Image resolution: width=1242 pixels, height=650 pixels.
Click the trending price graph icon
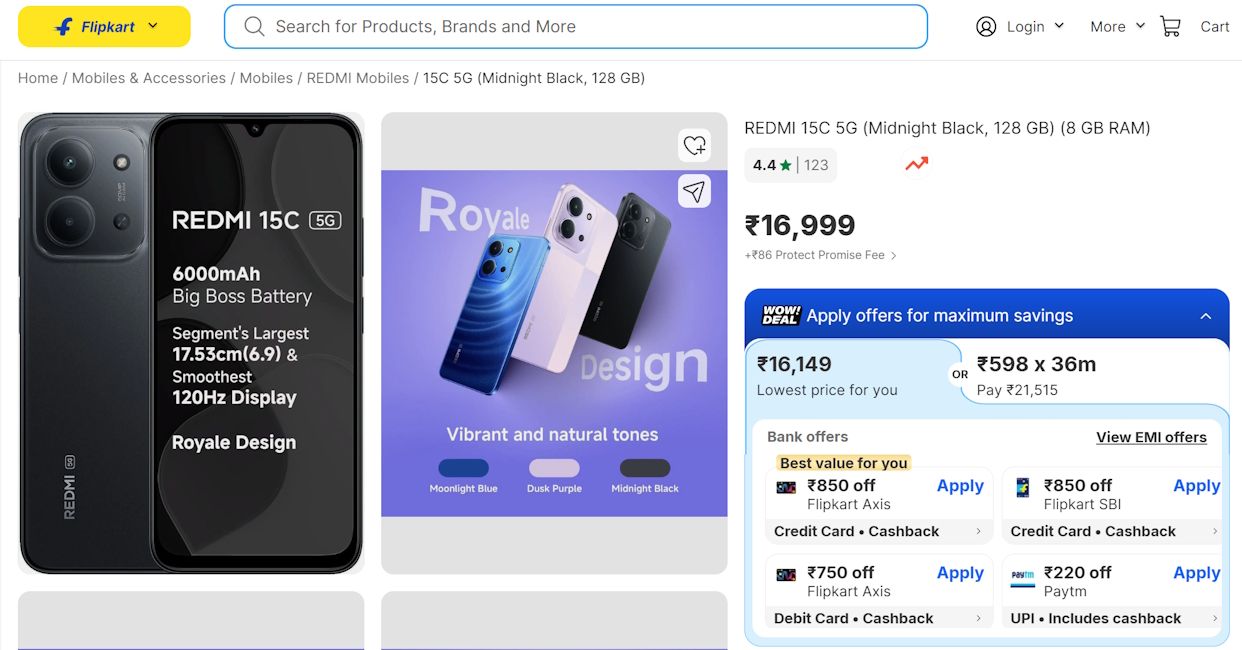click(x=915, y=163)
